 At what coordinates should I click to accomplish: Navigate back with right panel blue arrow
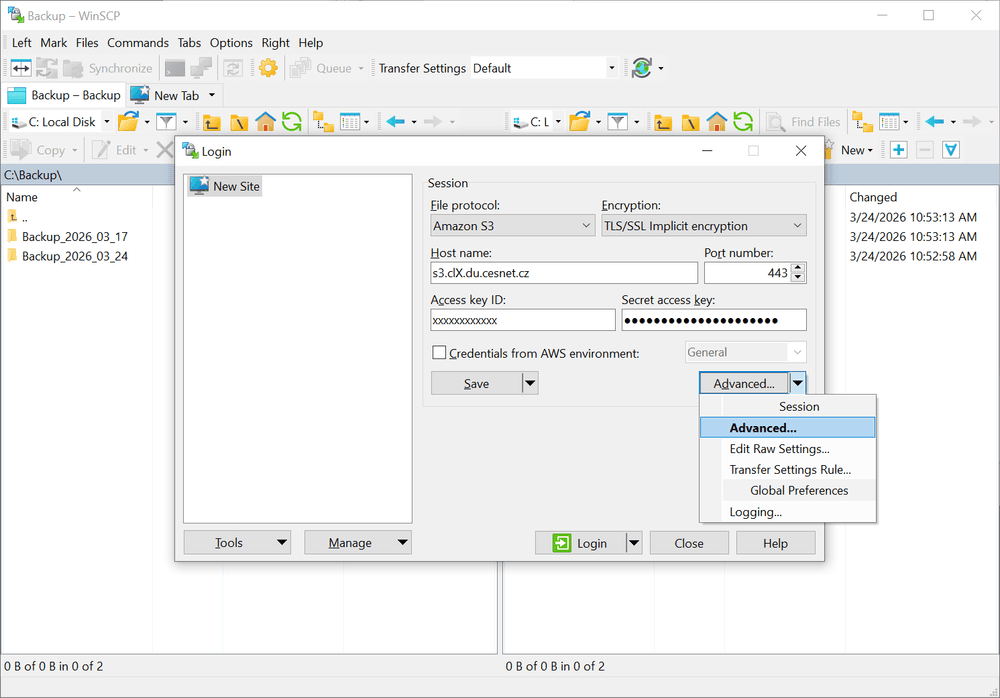pos(934,121)
